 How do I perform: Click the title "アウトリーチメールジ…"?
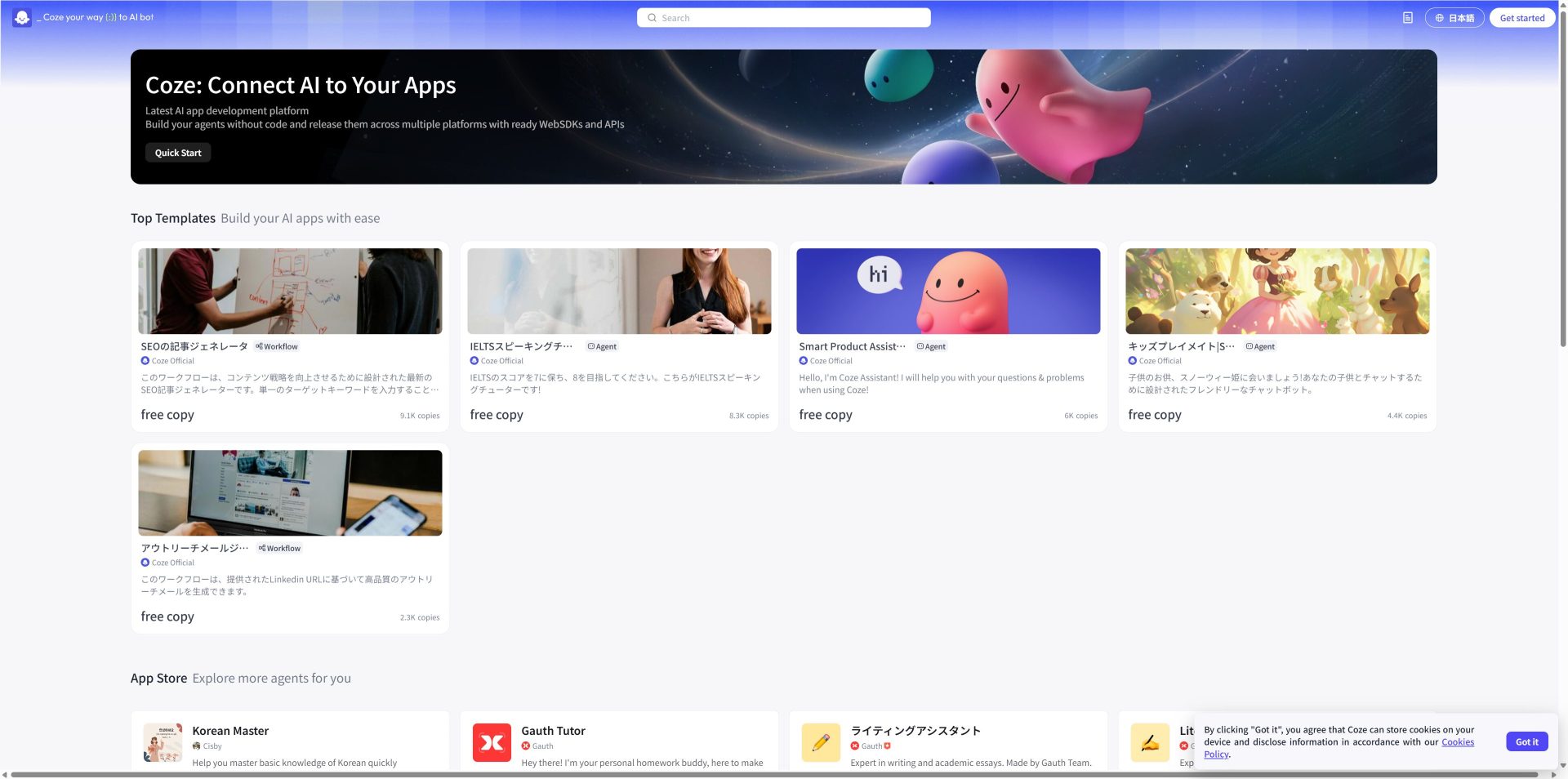pos(194,549)
